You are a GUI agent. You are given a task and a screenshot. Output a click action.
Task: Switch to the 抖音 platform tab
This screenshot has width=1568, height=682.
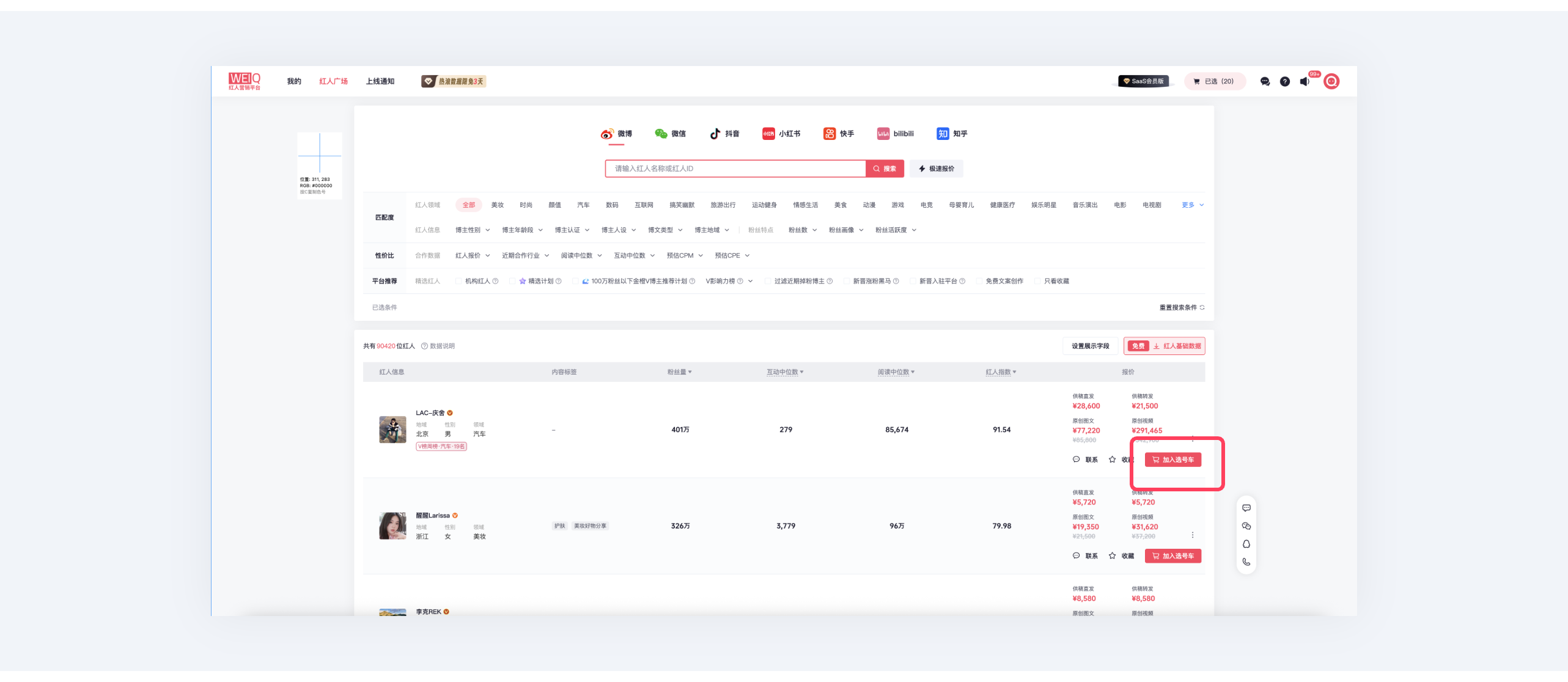pos(724,134)
